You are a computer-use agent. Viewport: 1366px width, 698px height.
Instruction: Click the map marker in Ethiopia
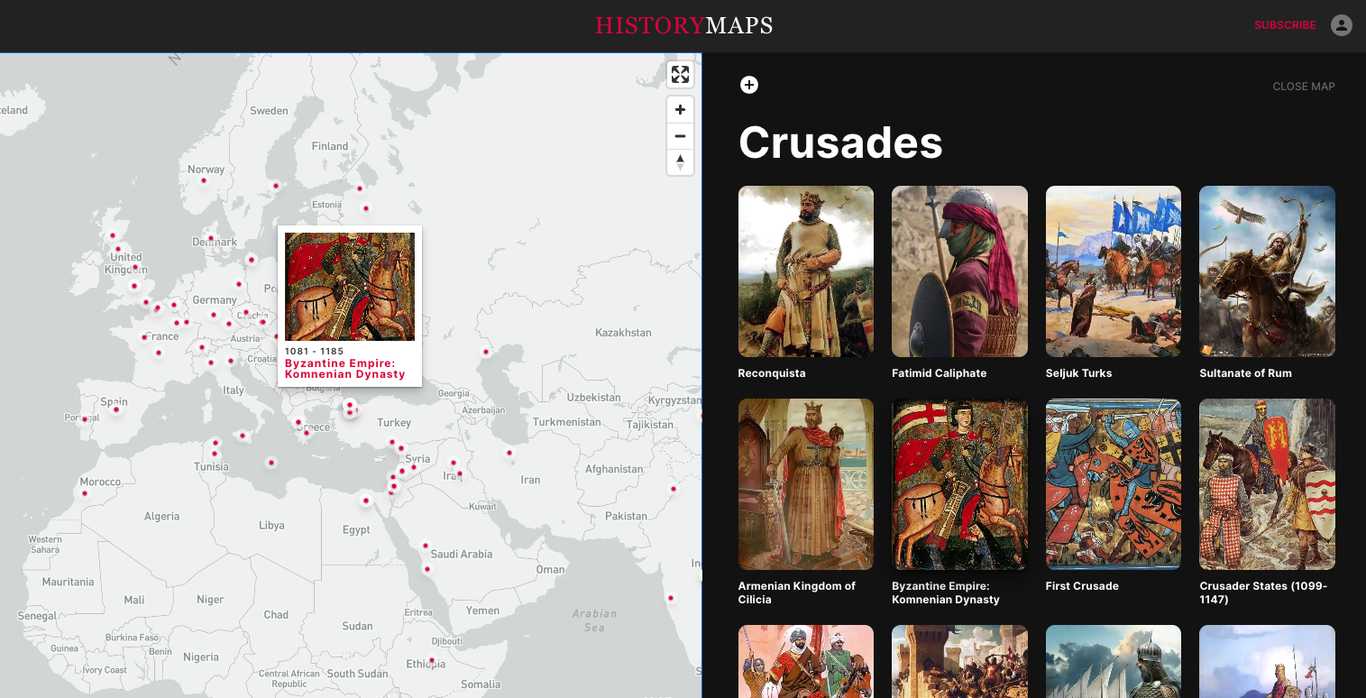coord(432,660)
